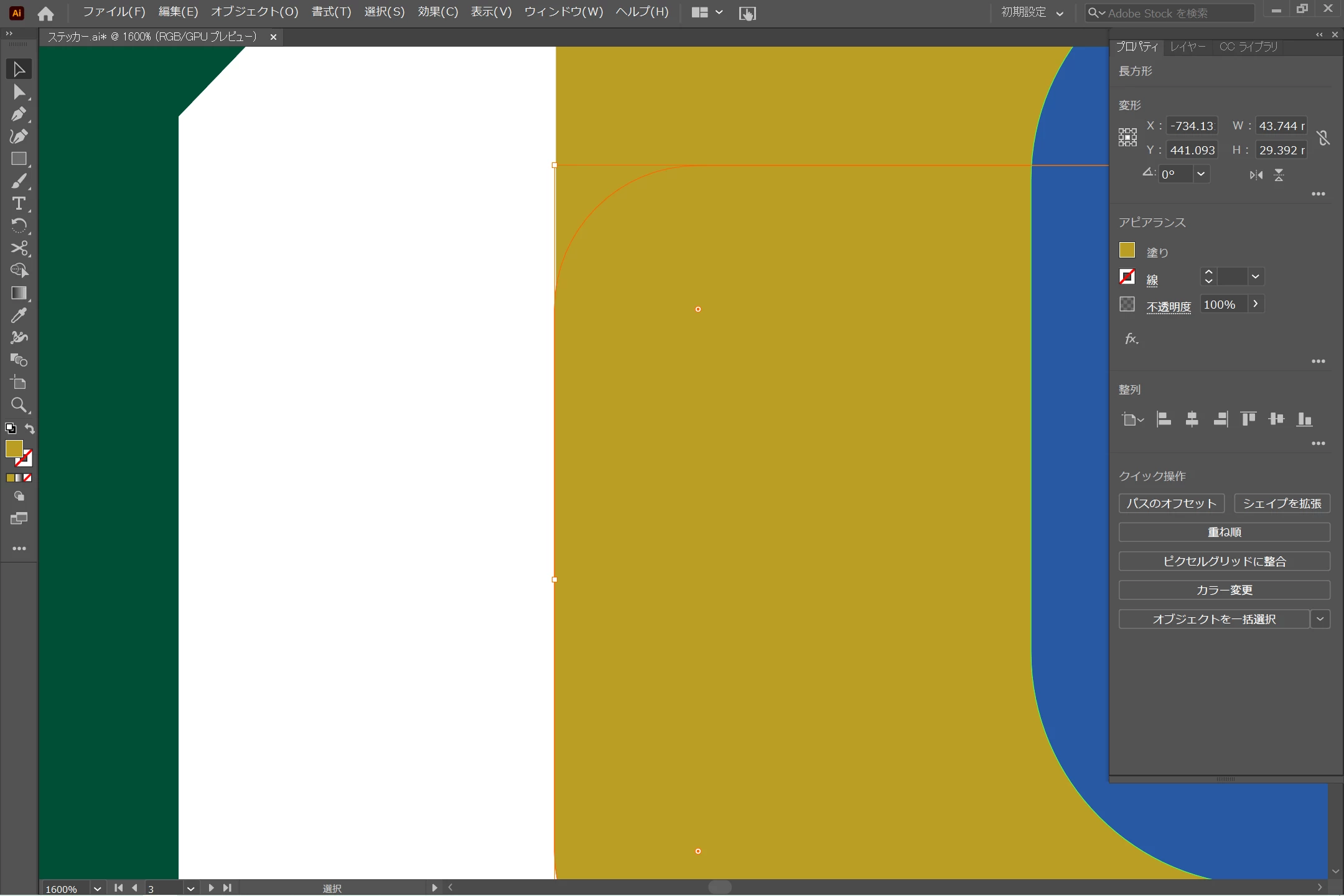Viewport: 1344px width, 896px height.
Task: Open the rotation angle dropdown
Action: coord(1201,174)
